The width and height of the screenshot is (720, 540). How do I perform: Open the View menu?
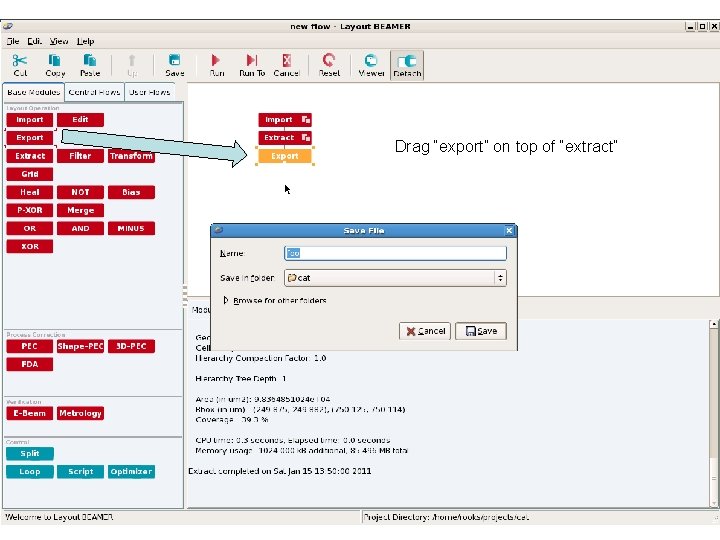(59, 41)
